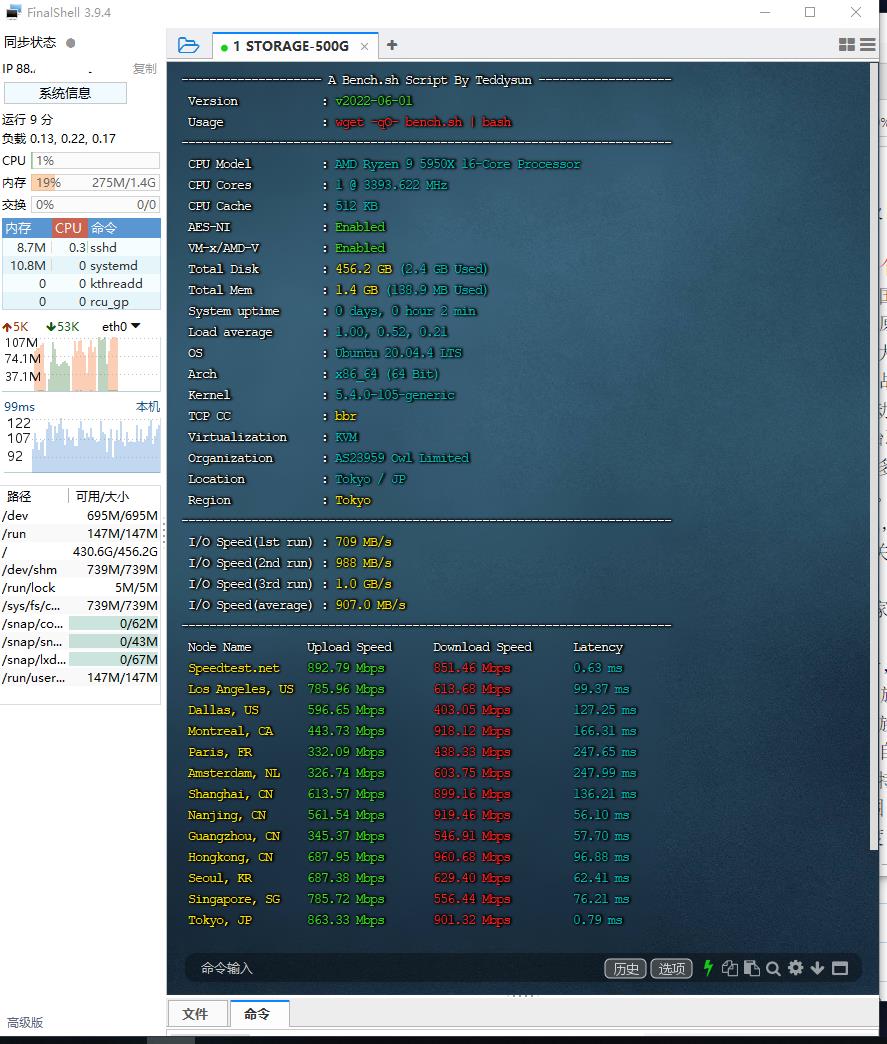Click the Speedtest.net node row

click(406, 668)
